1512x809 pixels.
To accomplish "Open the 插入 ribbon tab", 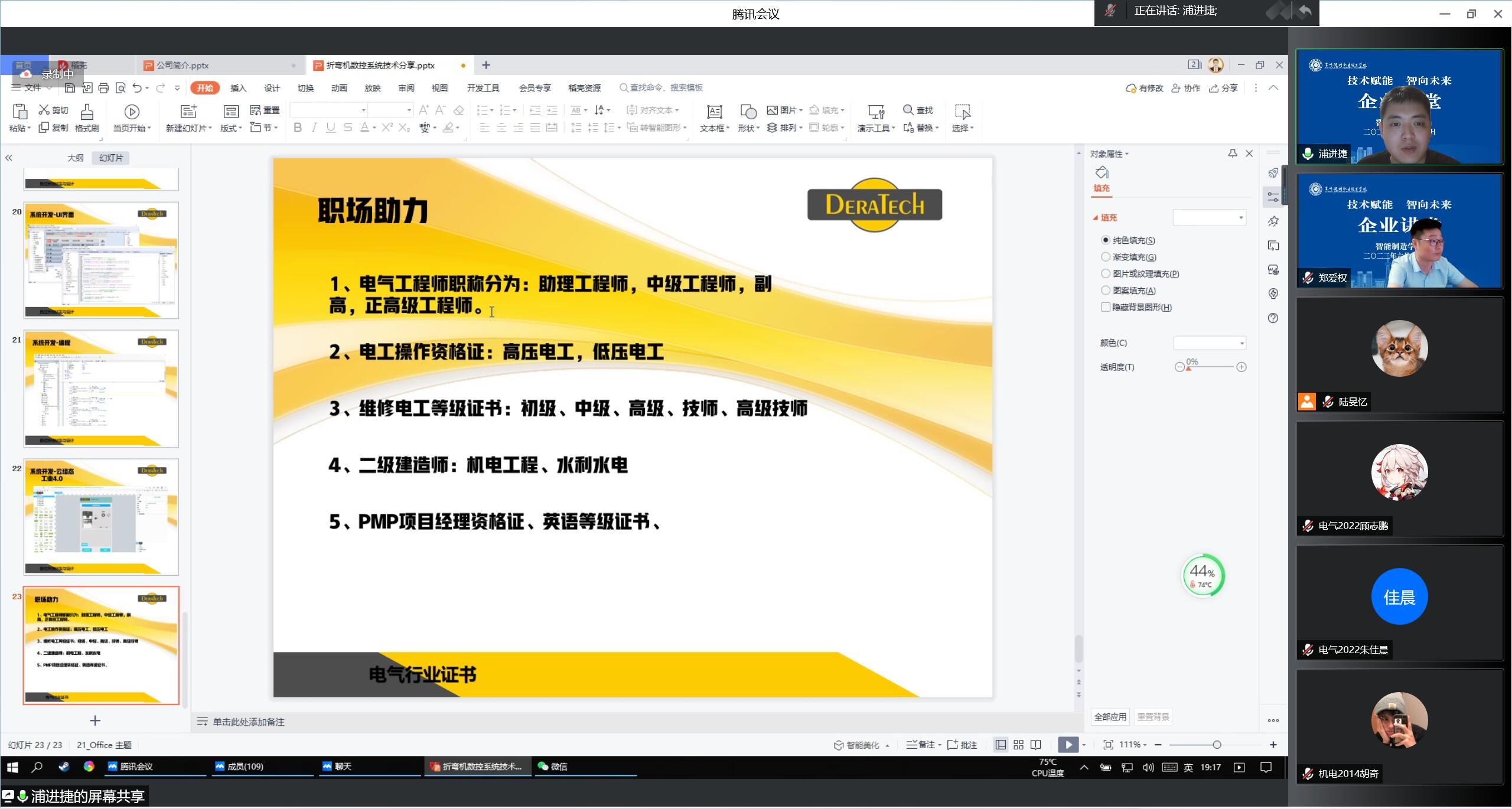I will [238, 88].
